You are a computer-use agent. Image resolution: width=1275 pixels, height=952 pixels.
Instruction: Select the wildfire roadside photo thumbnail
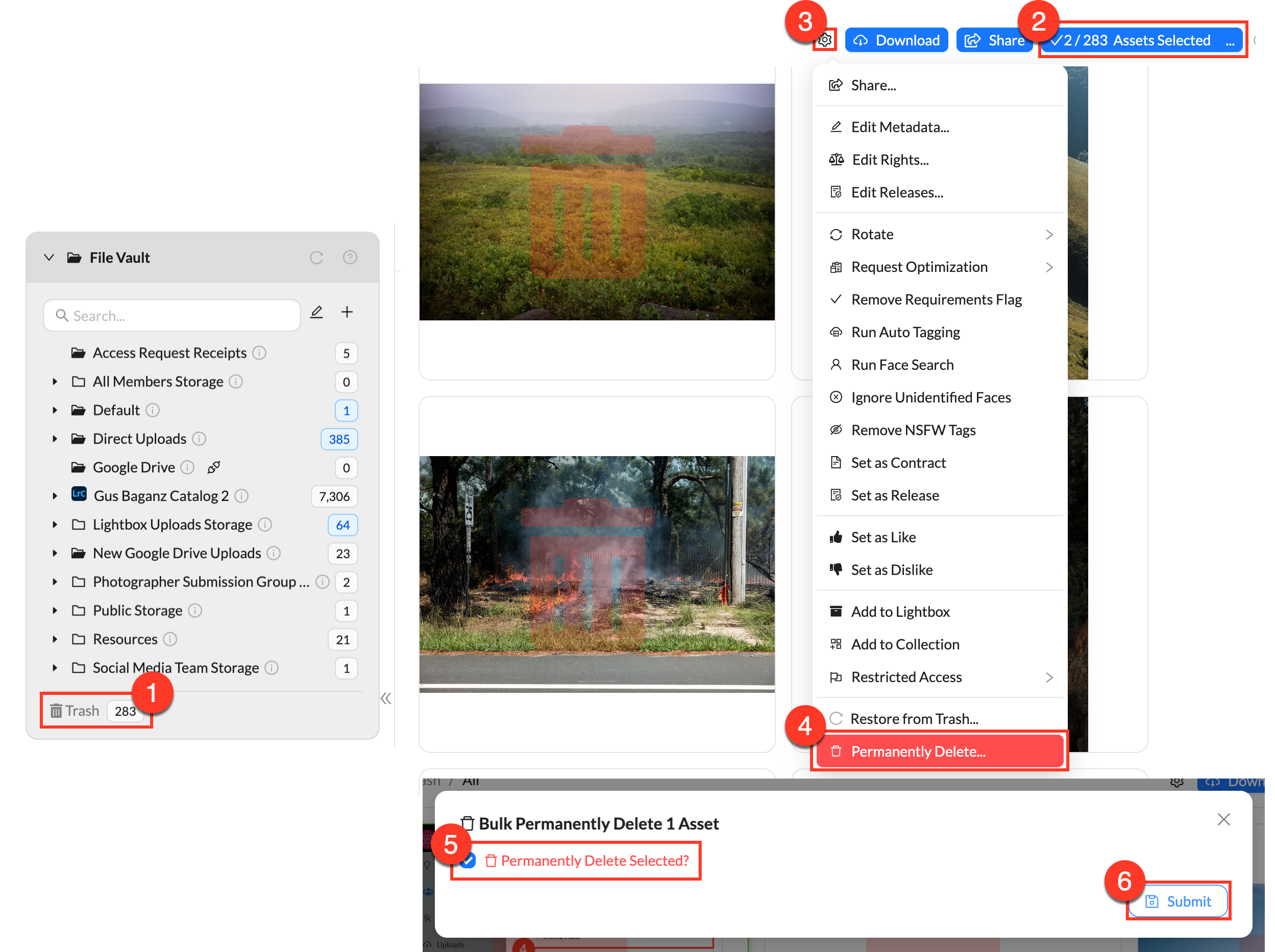[x=597, y=573]
